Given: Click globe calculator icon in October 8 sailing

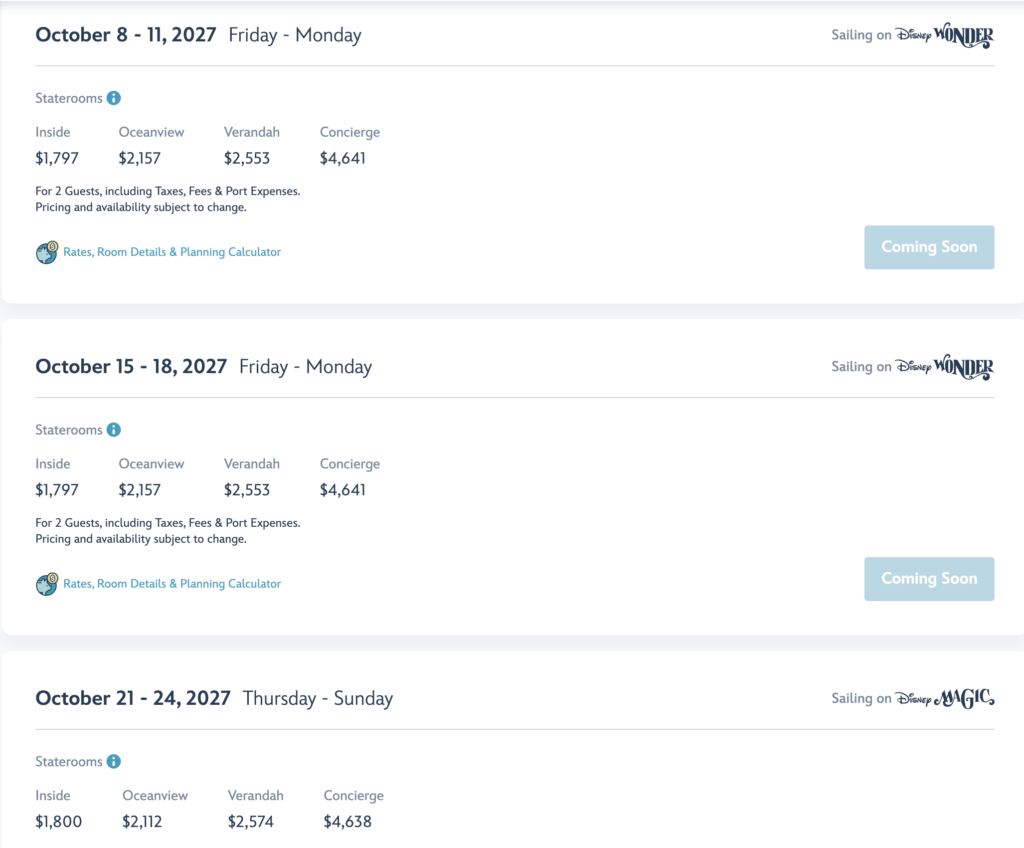Looking at the screenshot, I should [x=47, y=252].
